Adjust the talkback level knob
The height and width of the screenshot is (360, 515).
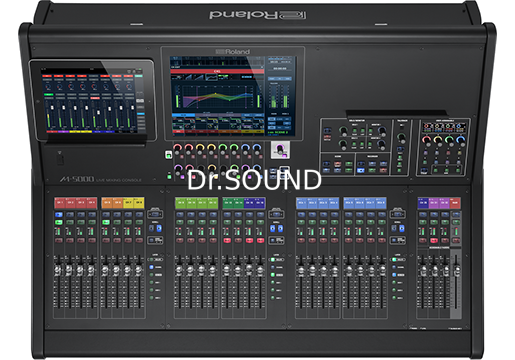(x=401, y=138)
